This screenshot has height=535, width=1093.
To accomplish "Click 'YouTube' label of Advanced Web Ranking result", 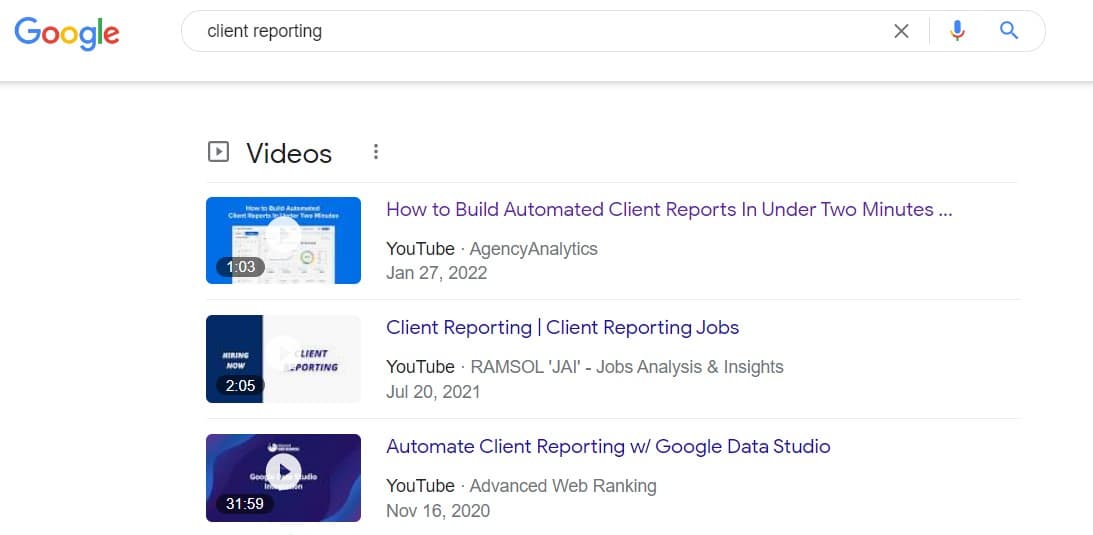I will (420, 486).
